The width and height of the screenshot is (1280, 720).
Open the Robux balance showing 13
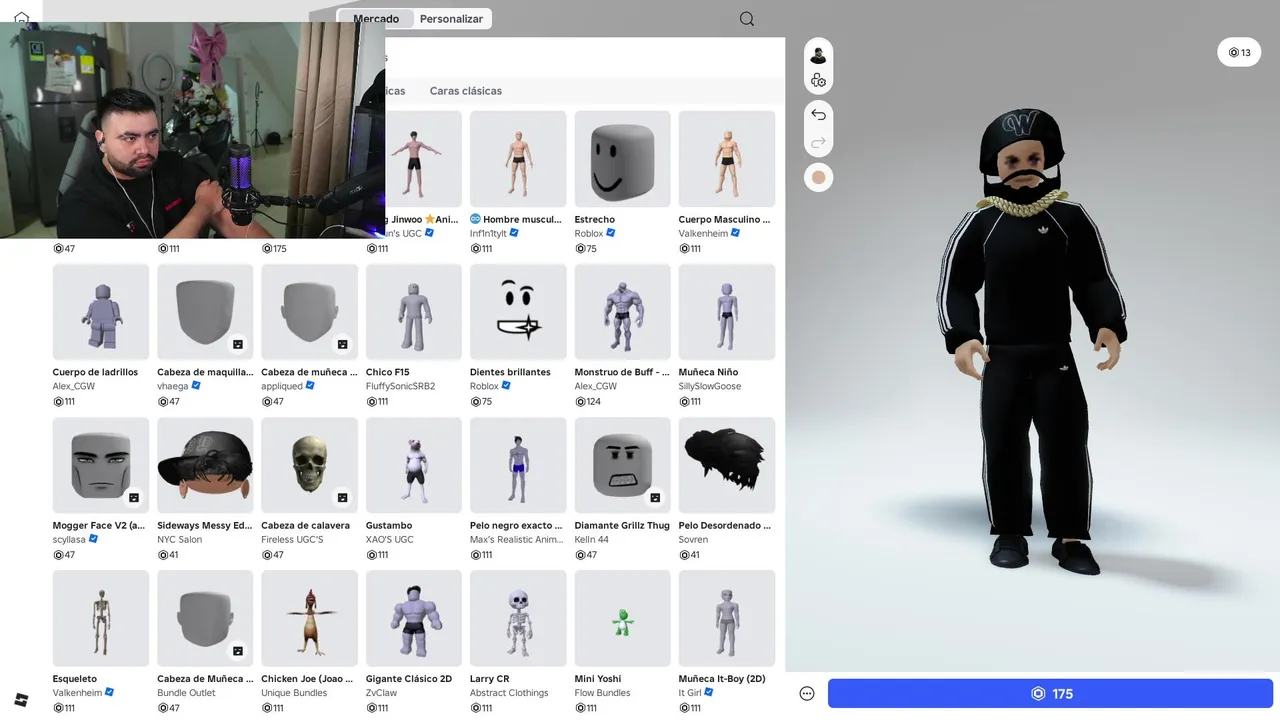[x=1239, y=52]
